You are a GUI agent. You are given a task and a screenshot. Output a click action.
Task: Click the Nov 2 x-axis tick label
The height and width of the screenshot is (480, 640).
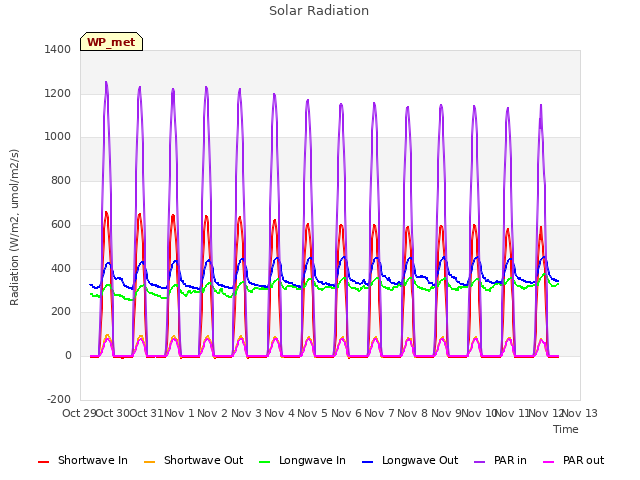click(x=212, y=413)
